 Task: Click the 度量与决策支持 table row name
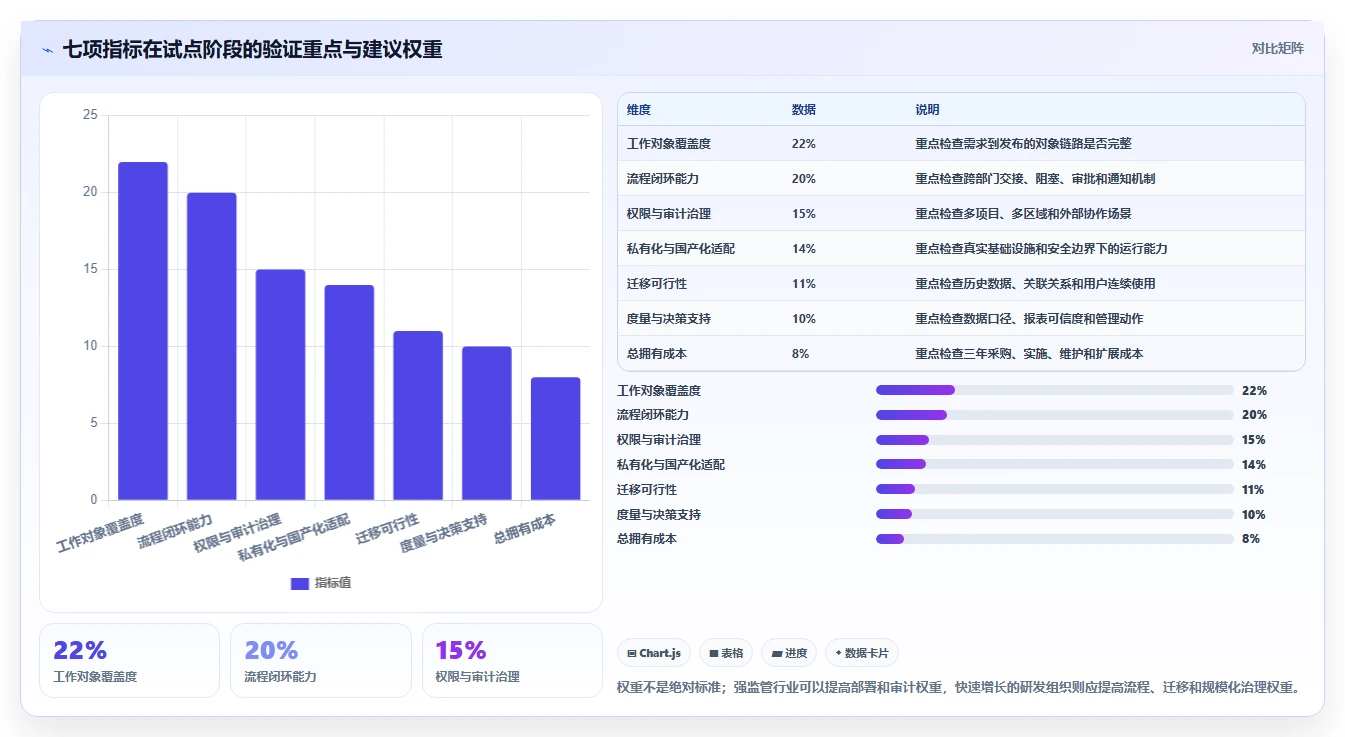pyautogui.click(x=669, y=319)
